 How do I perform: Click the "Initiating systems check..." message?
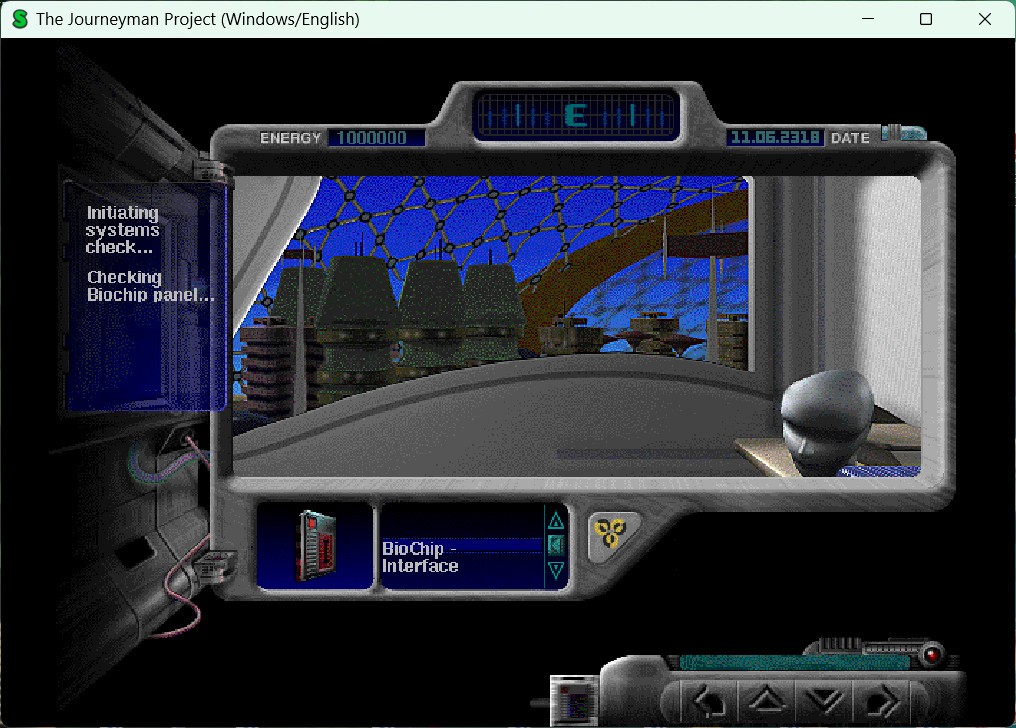(122, 230)
